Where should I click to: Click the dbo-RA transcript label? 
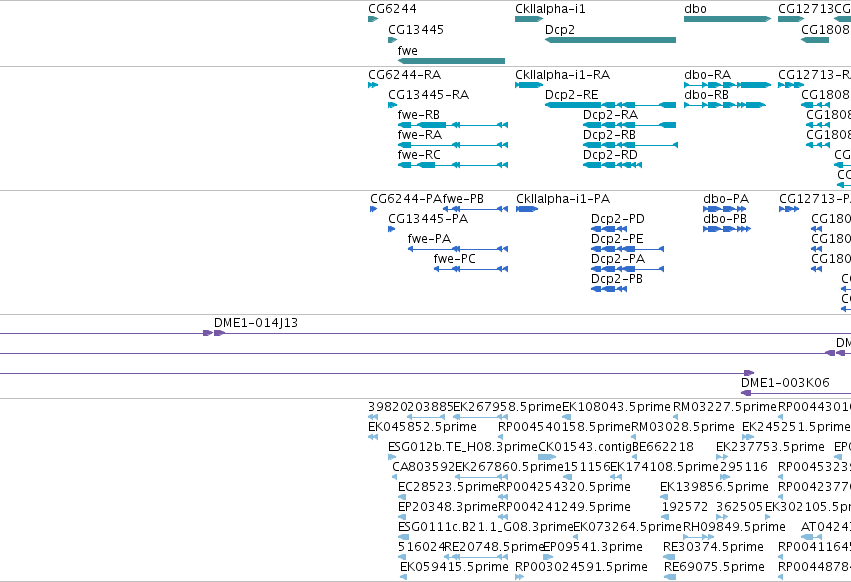coord(707,75)
